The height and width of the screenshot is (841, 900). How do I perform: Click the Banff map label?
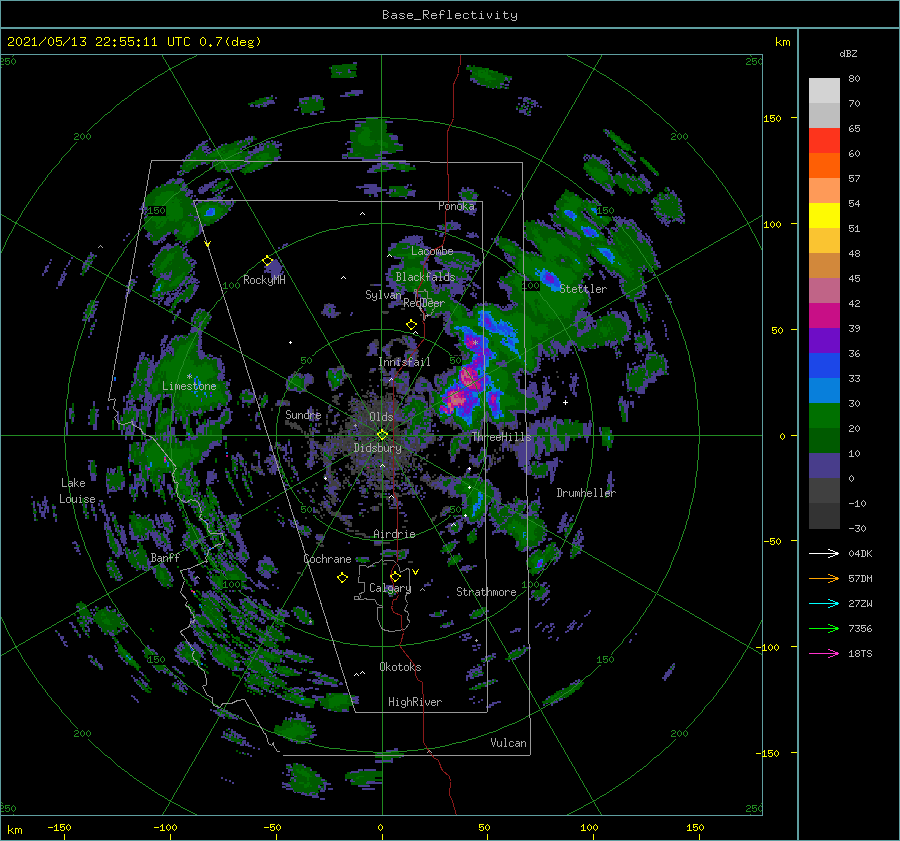pyautogui.click(x=165, y=558)
